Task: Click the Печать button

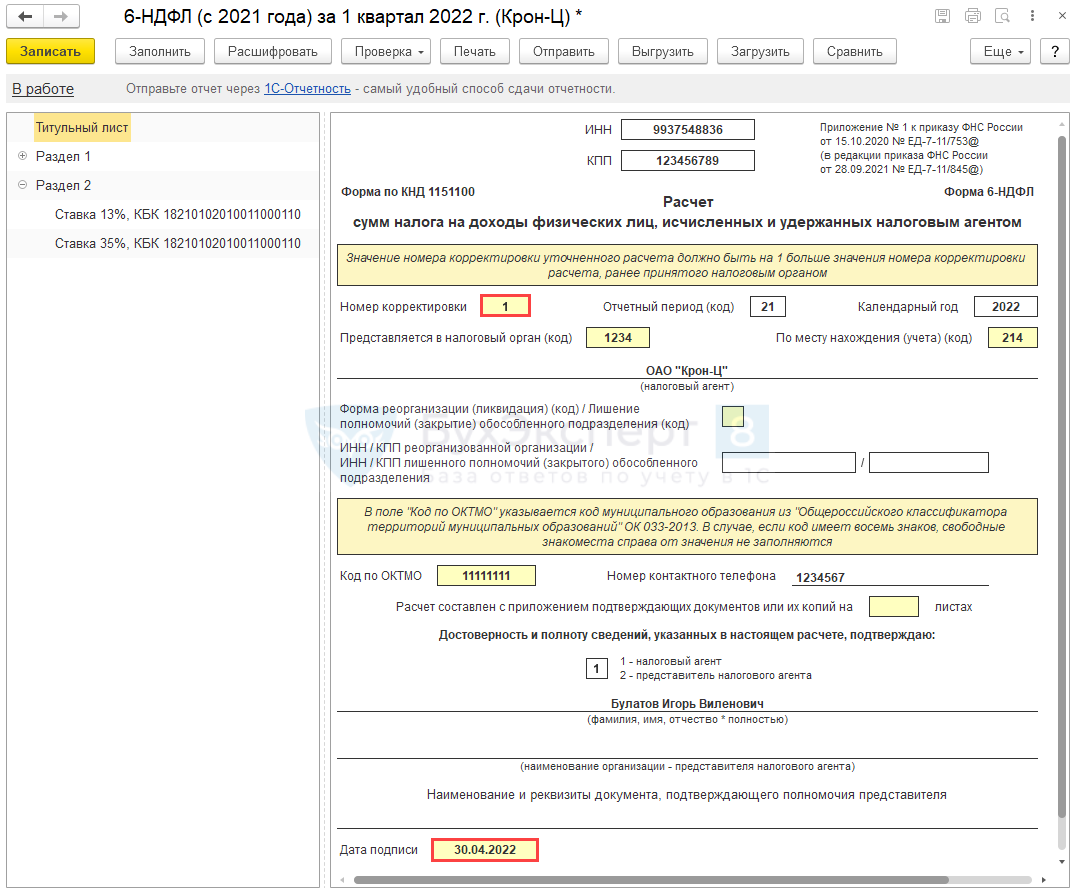Action: 474,51
